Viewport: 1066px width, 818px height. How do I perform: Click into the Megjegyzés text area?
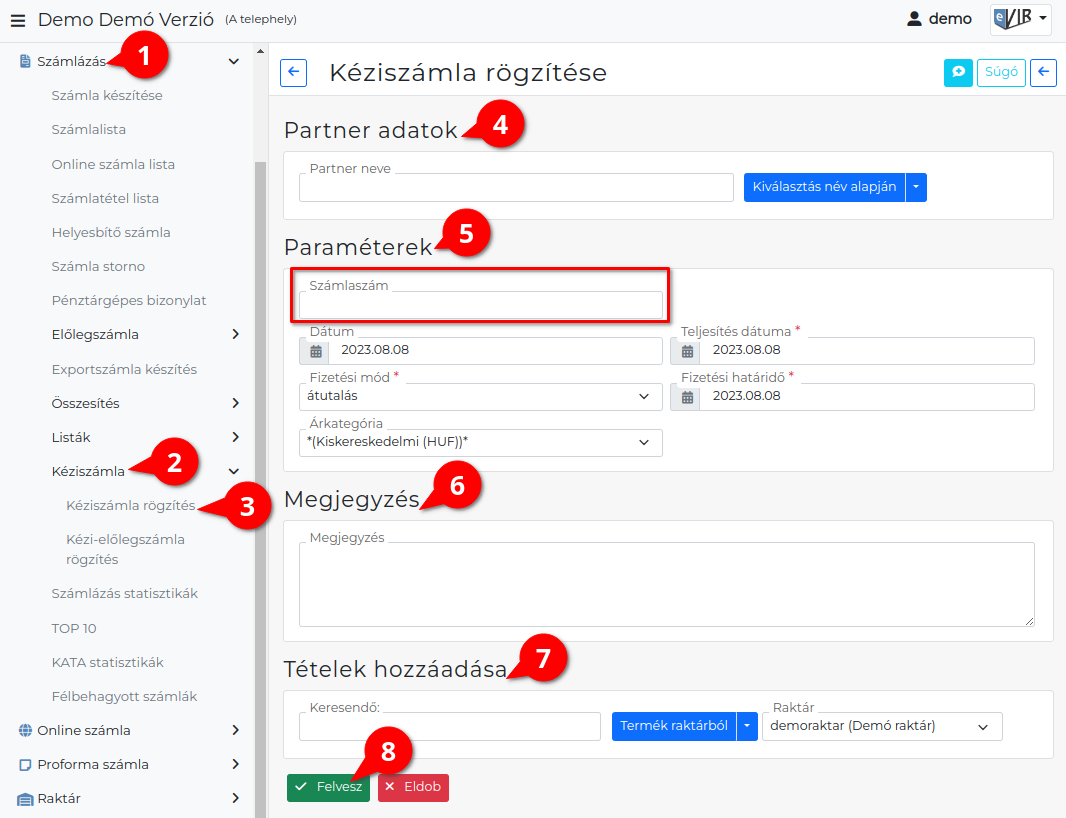tap(667, 584)
